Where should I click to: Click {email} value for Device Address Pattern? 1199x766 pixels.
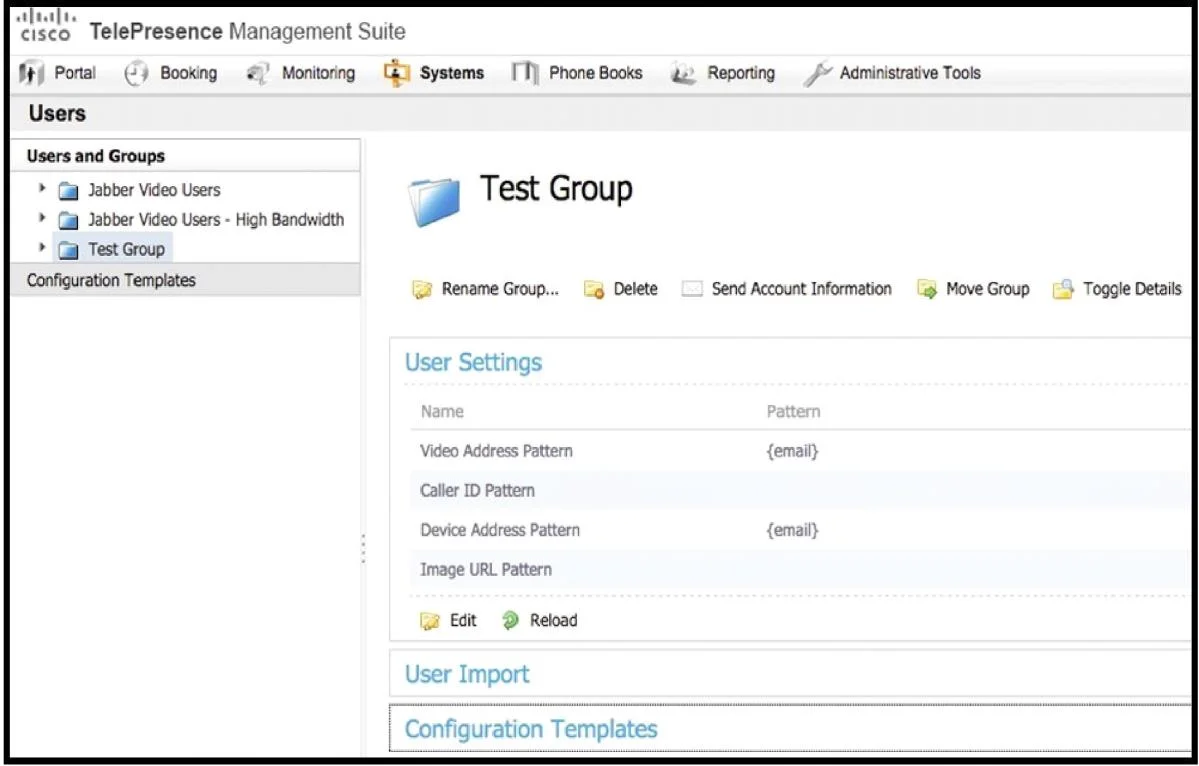[x=792, y=531]
